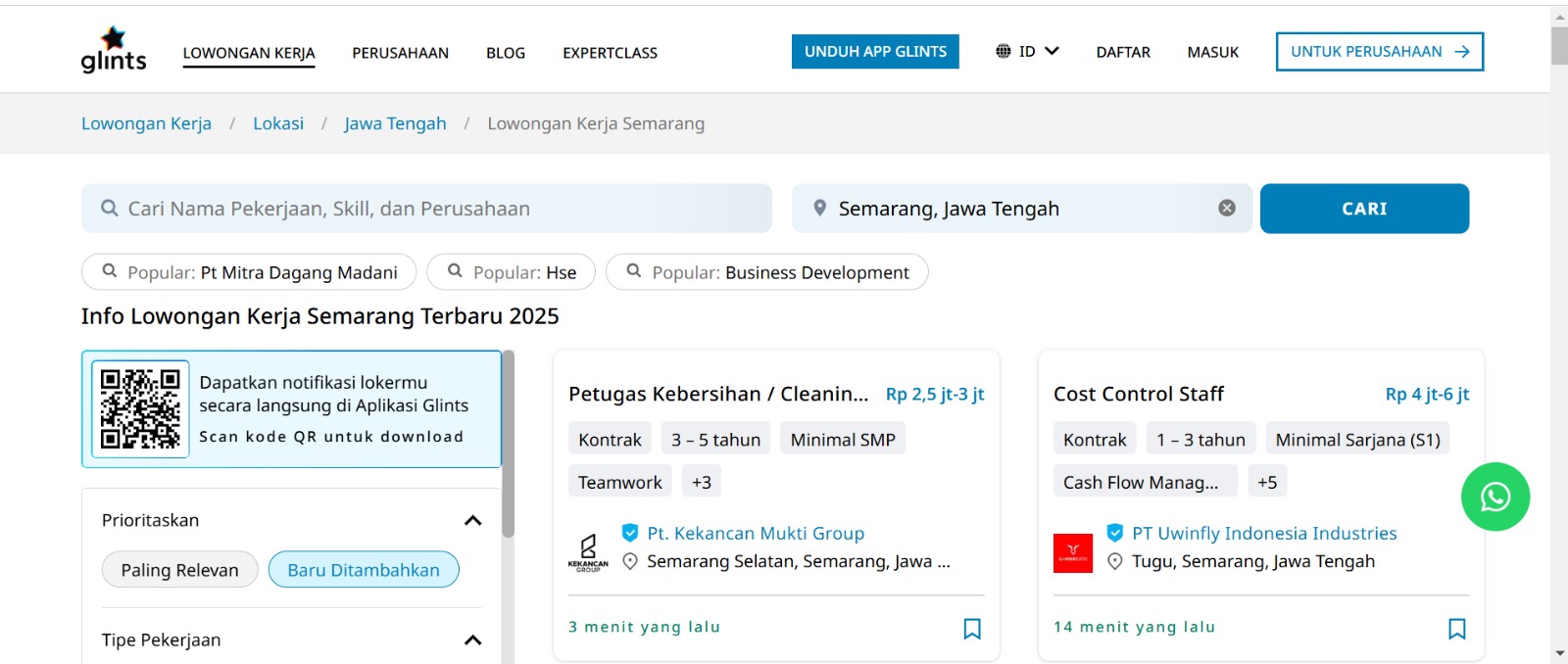This screenshot has width=1568, height=664.
Task: Select the Paling Relevan sort option
Action: [x=180, y=570]
